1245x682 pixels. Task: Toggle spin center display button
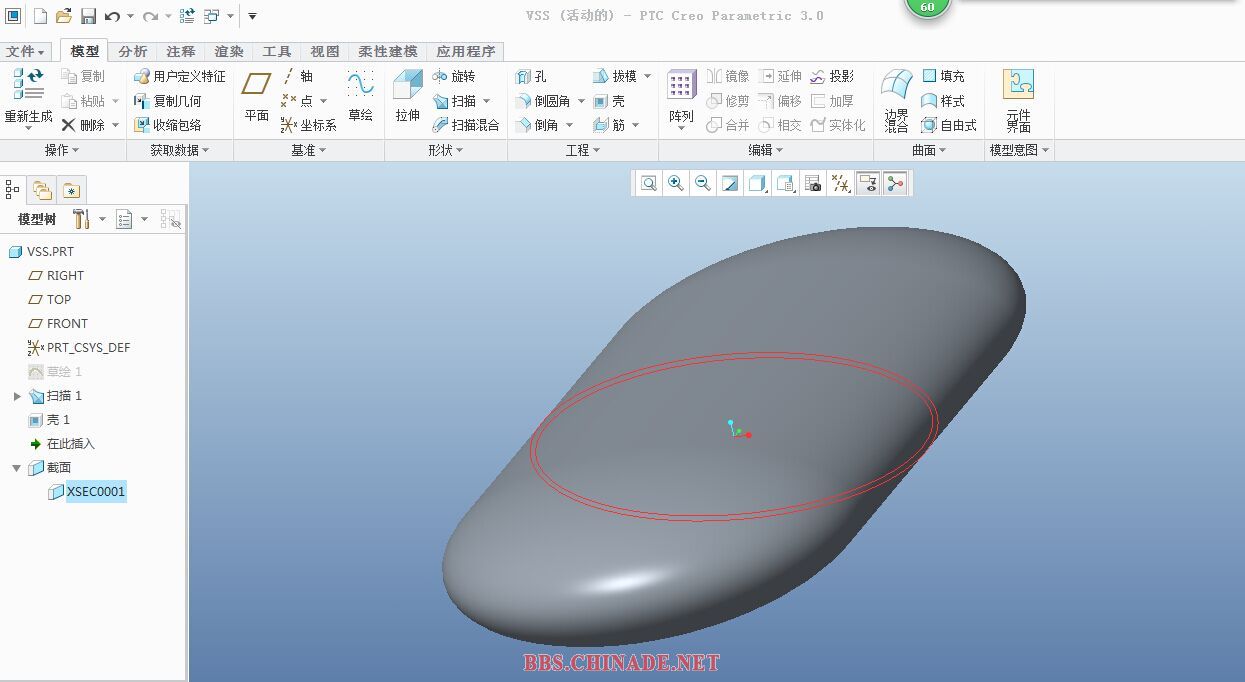click(x=895, y=183)
